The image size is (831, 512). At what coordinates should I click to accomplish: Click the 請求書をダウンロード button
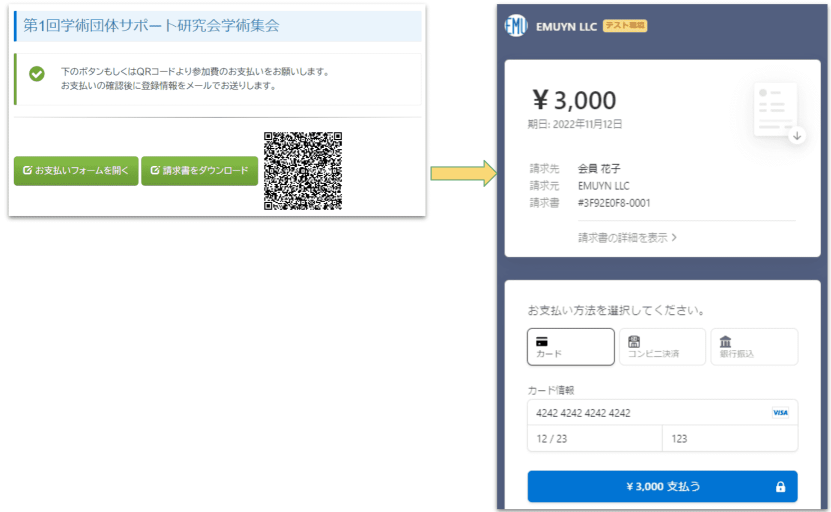[199, 171]
